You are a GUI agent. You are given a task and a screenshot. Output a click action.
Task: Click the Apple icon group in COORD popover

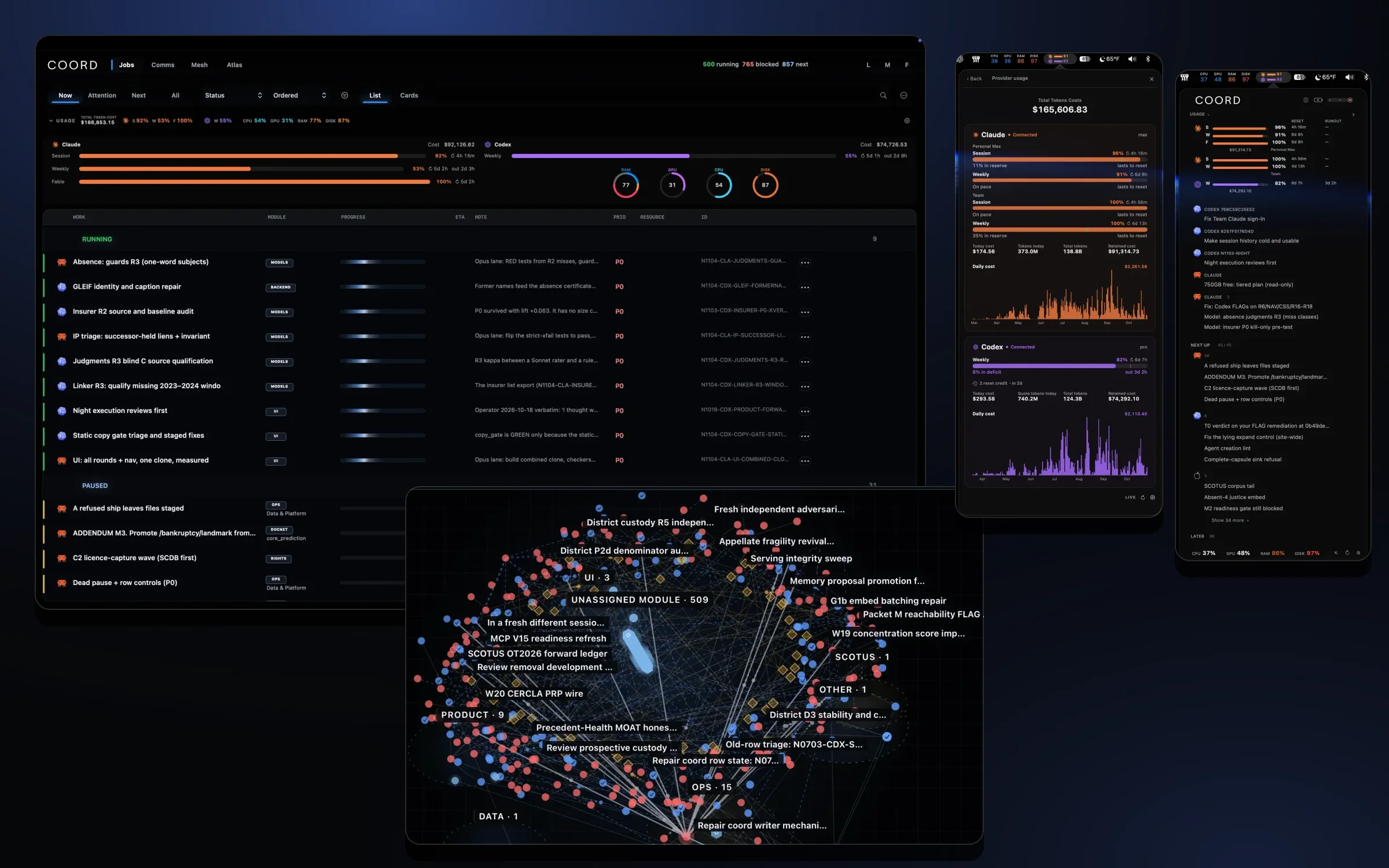pos(1197,476)
